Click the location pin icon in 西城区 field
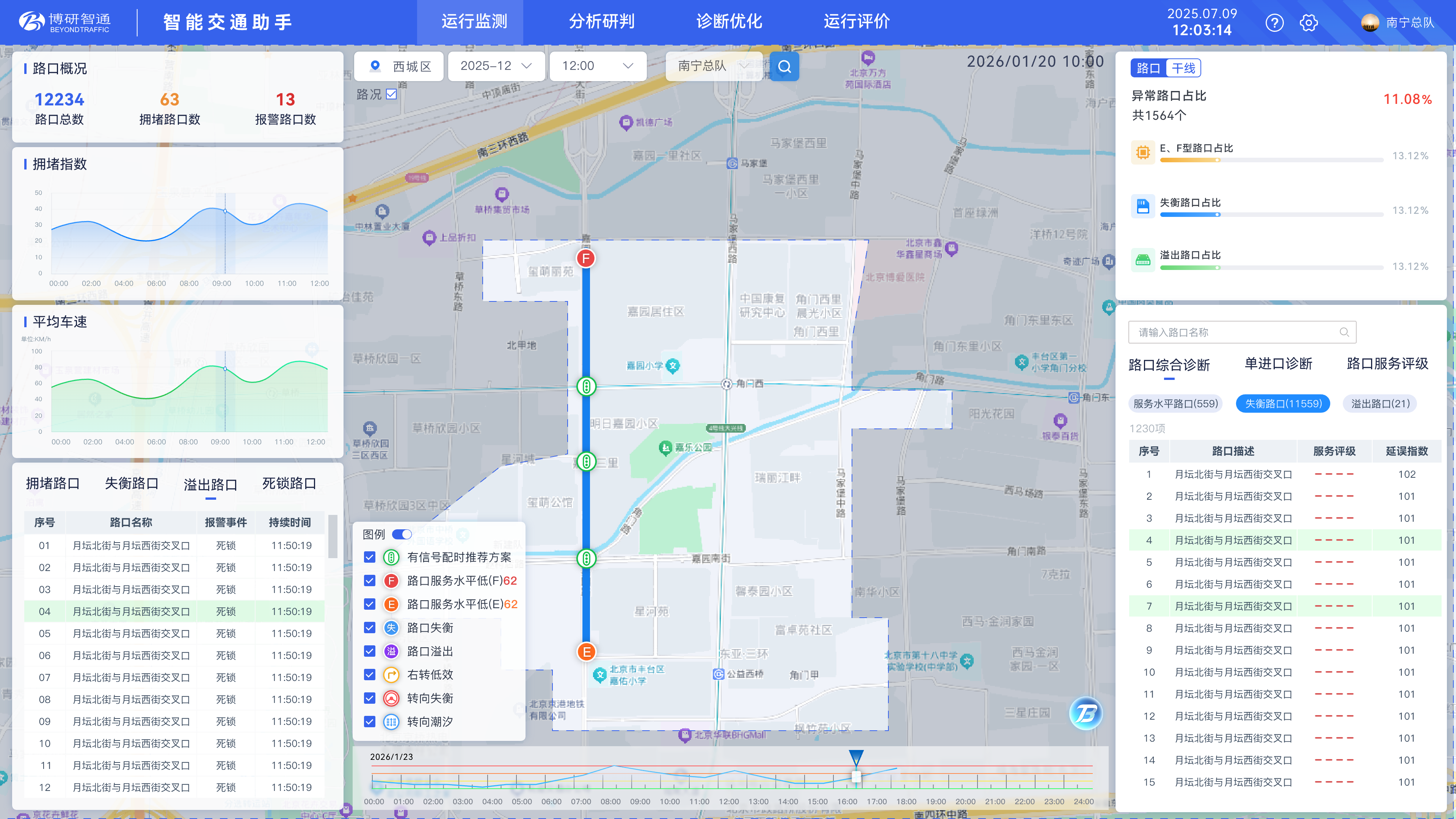The height and width of the screenshot is (819, 1456). pyautogui.click(x=375, y=66)
